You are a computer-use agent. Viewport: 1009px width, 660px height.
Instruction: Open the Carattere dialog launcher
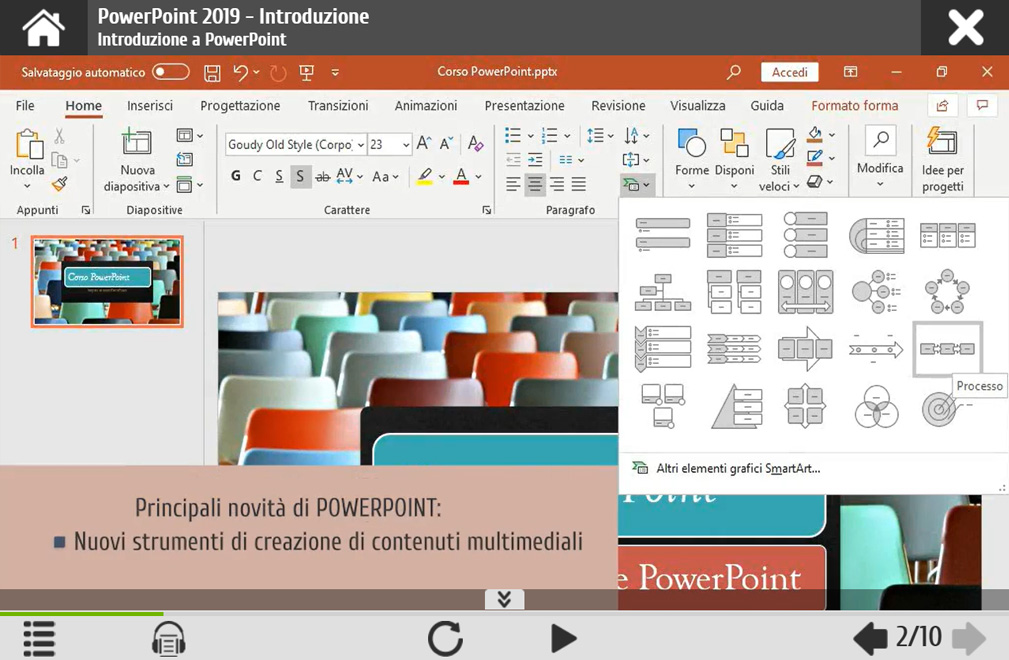click(486, 210)
